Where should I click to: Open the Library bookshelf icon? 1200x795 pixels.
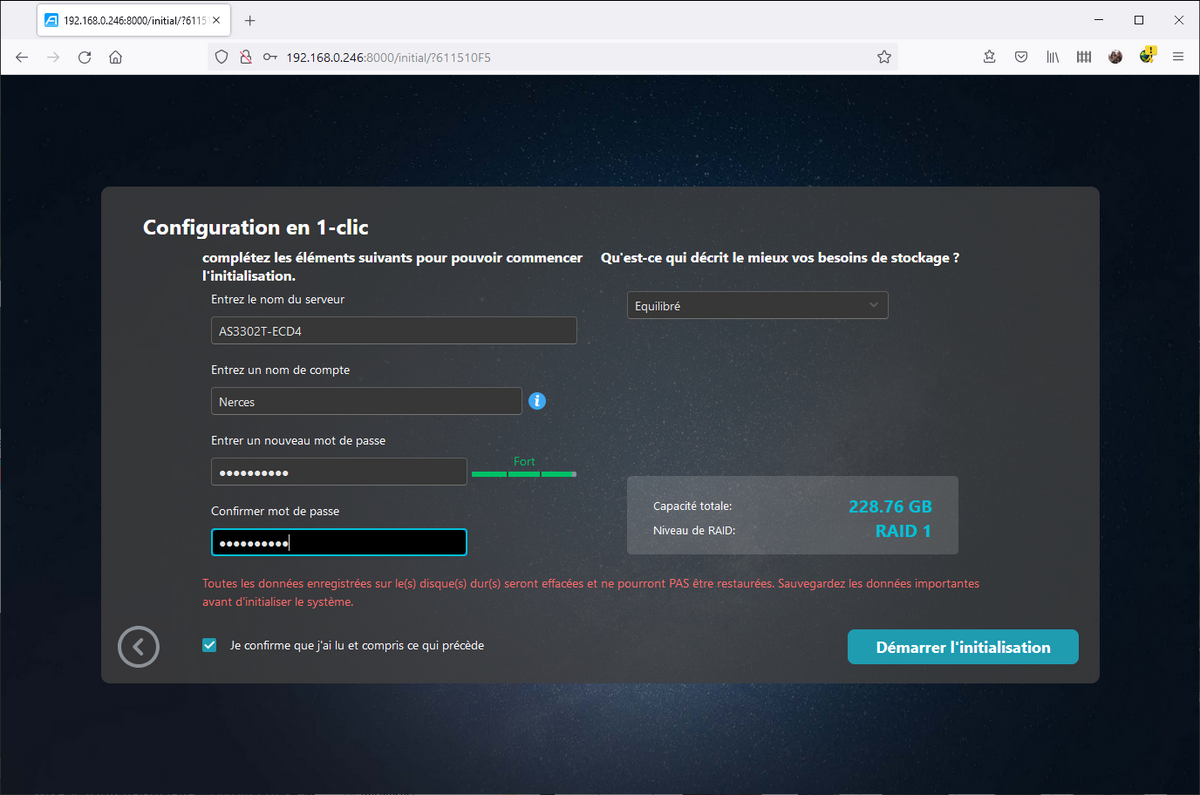[x=1053, y=57]
